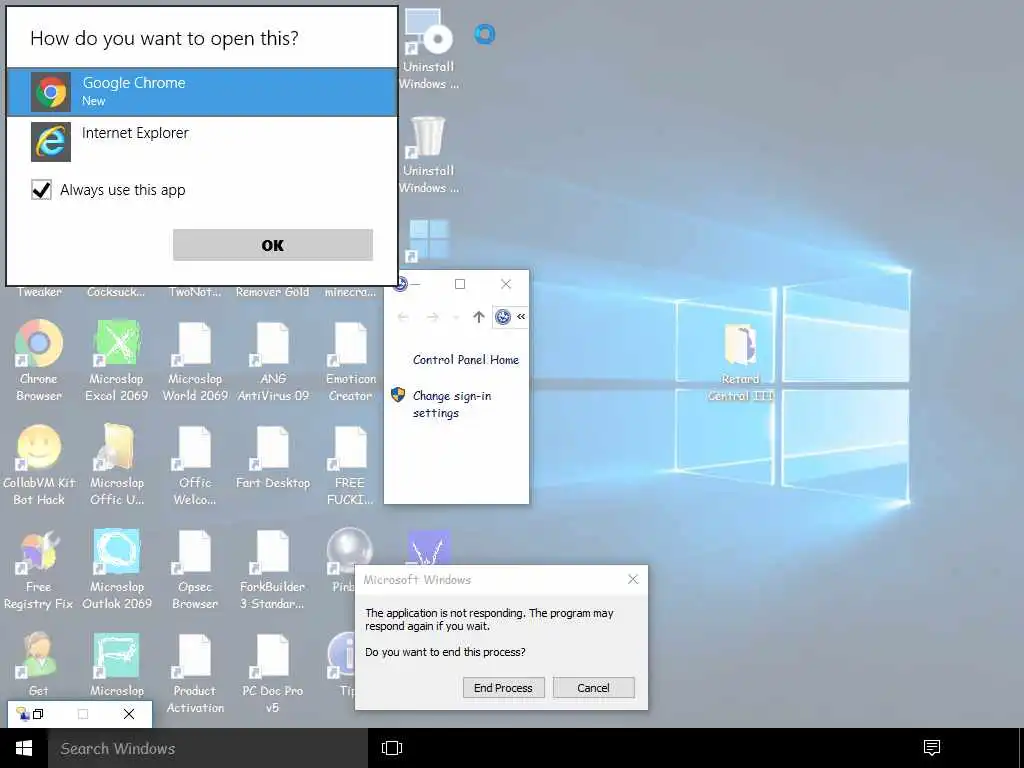Open the Uninstall Windows recycle bin icon

[429, 154]
